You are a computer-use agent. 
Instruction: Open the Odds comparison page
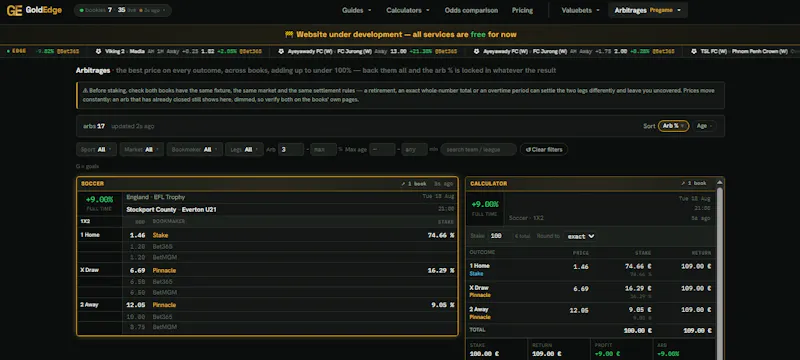[x=471, y=10]
